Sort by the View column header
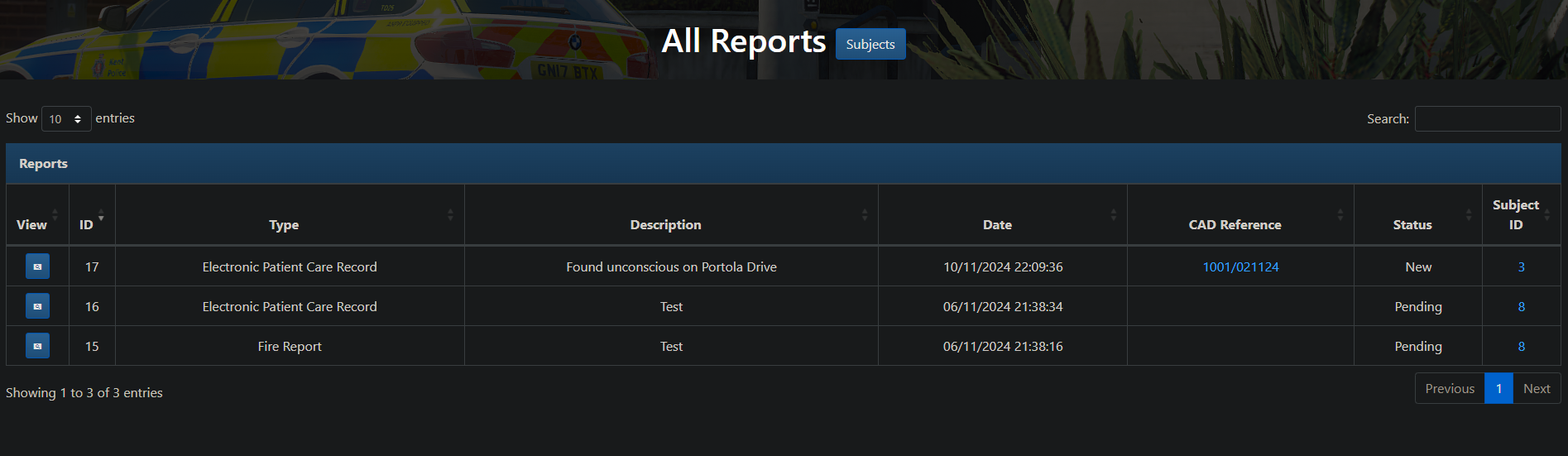This screenshot has height=456, width=1568. (31, 224)
